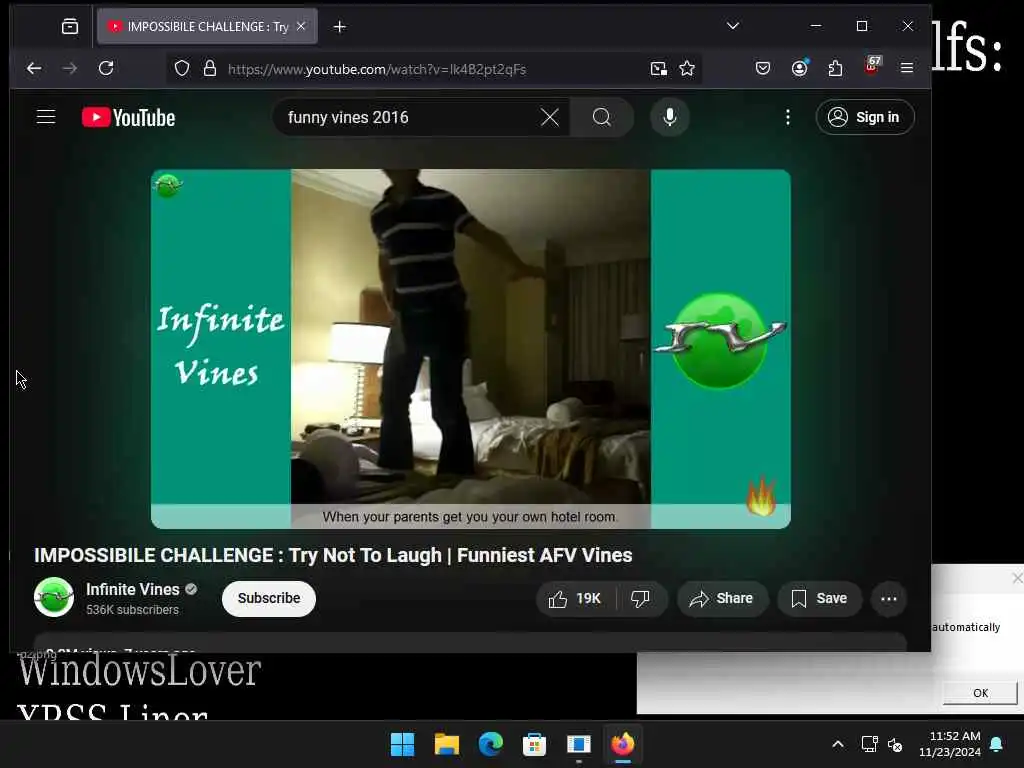Open a new browser tab
The image size is (1024, 768).
[340, 27]
